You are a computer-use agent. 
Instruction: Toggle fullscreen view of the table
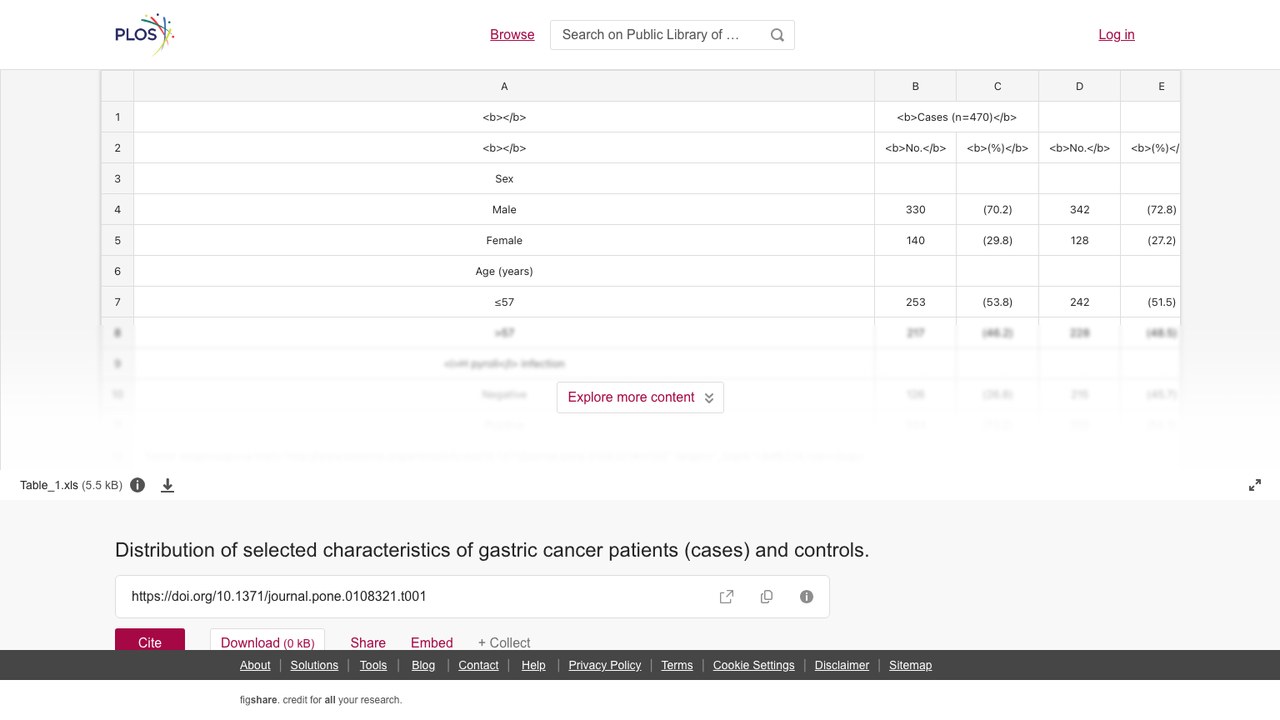pos(1255,485)
